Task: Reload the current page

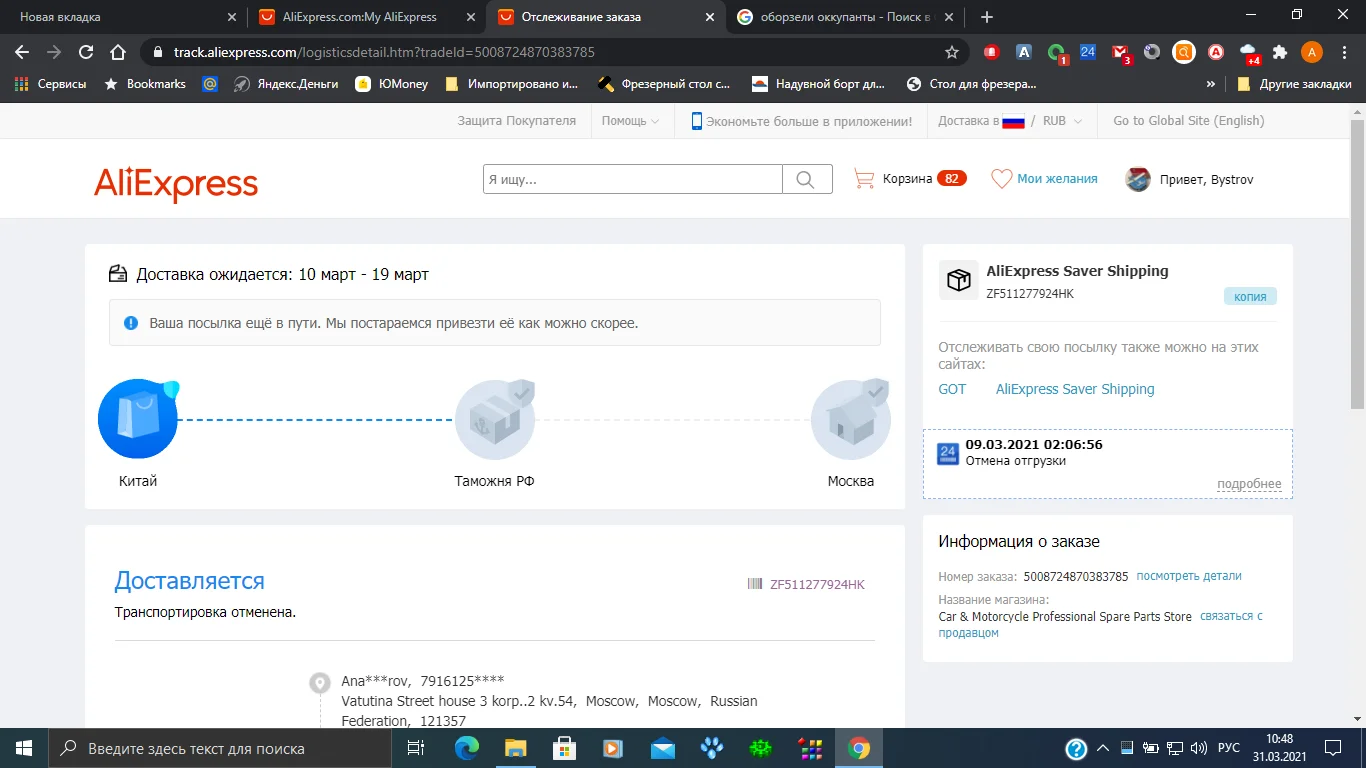Action: pyautogui.click(x=86, y=52)
